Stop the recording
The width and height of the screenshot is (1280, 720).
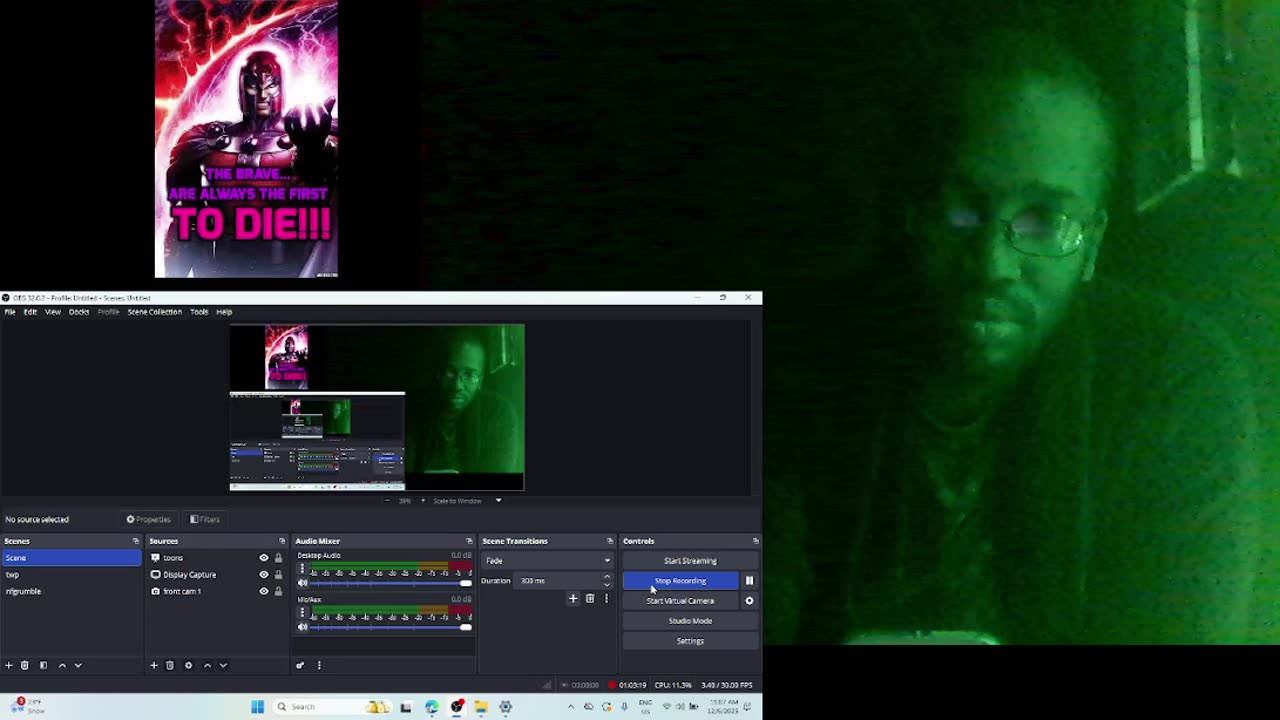[x=680, y=581]
